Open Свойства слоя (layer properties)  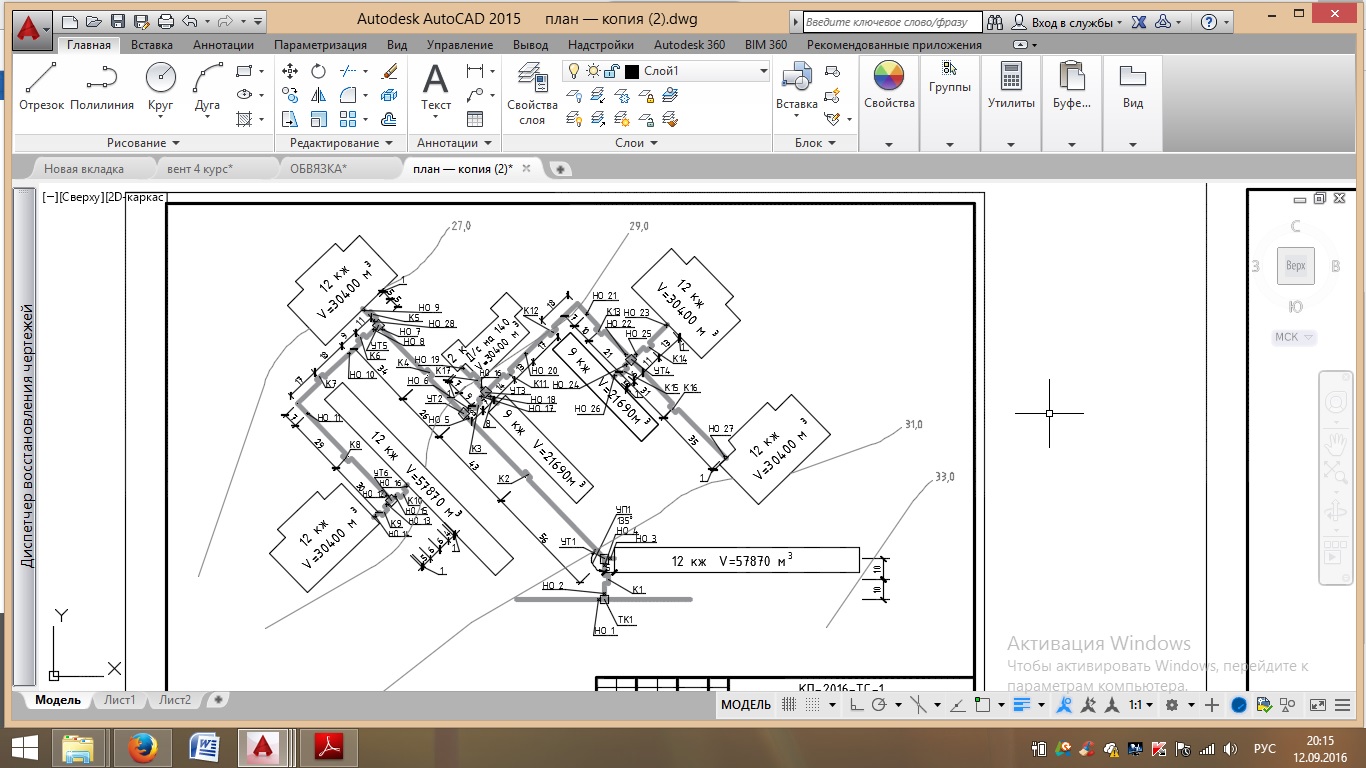[532, 93]
